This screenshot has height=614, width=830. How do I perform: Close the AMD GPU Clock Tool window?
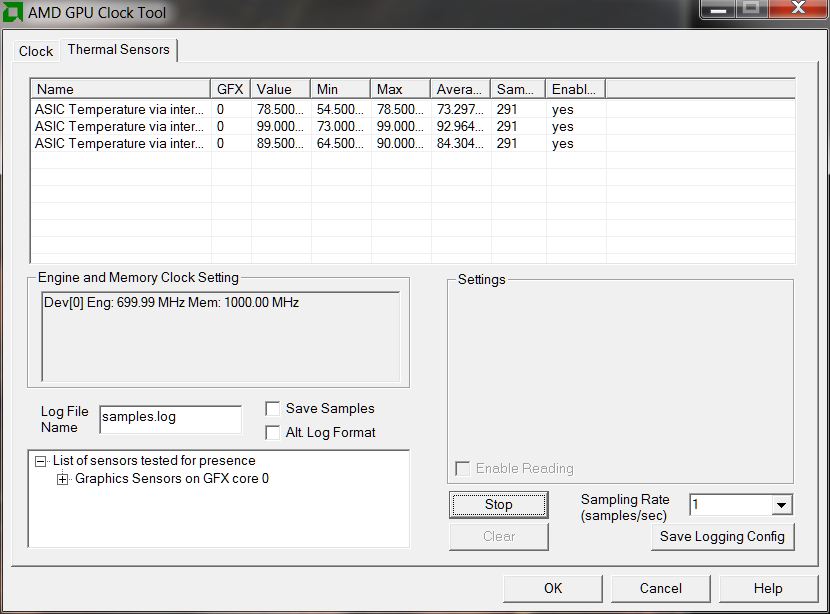coord(798,8)
